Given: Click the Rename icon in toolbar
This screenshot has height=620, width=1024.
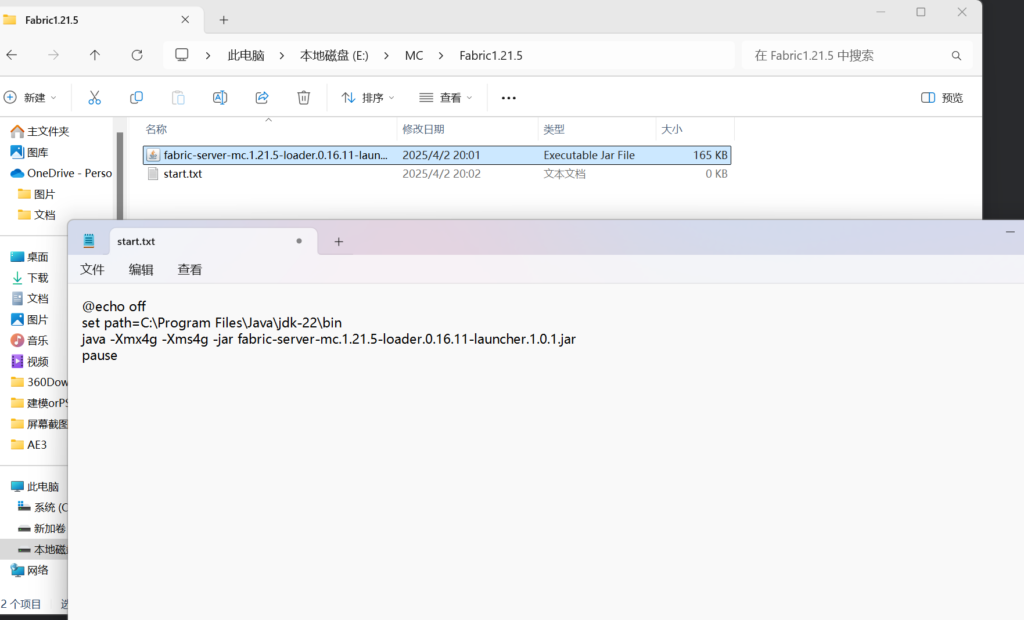Looking at the screenshot, I should [x=220, y=97].
